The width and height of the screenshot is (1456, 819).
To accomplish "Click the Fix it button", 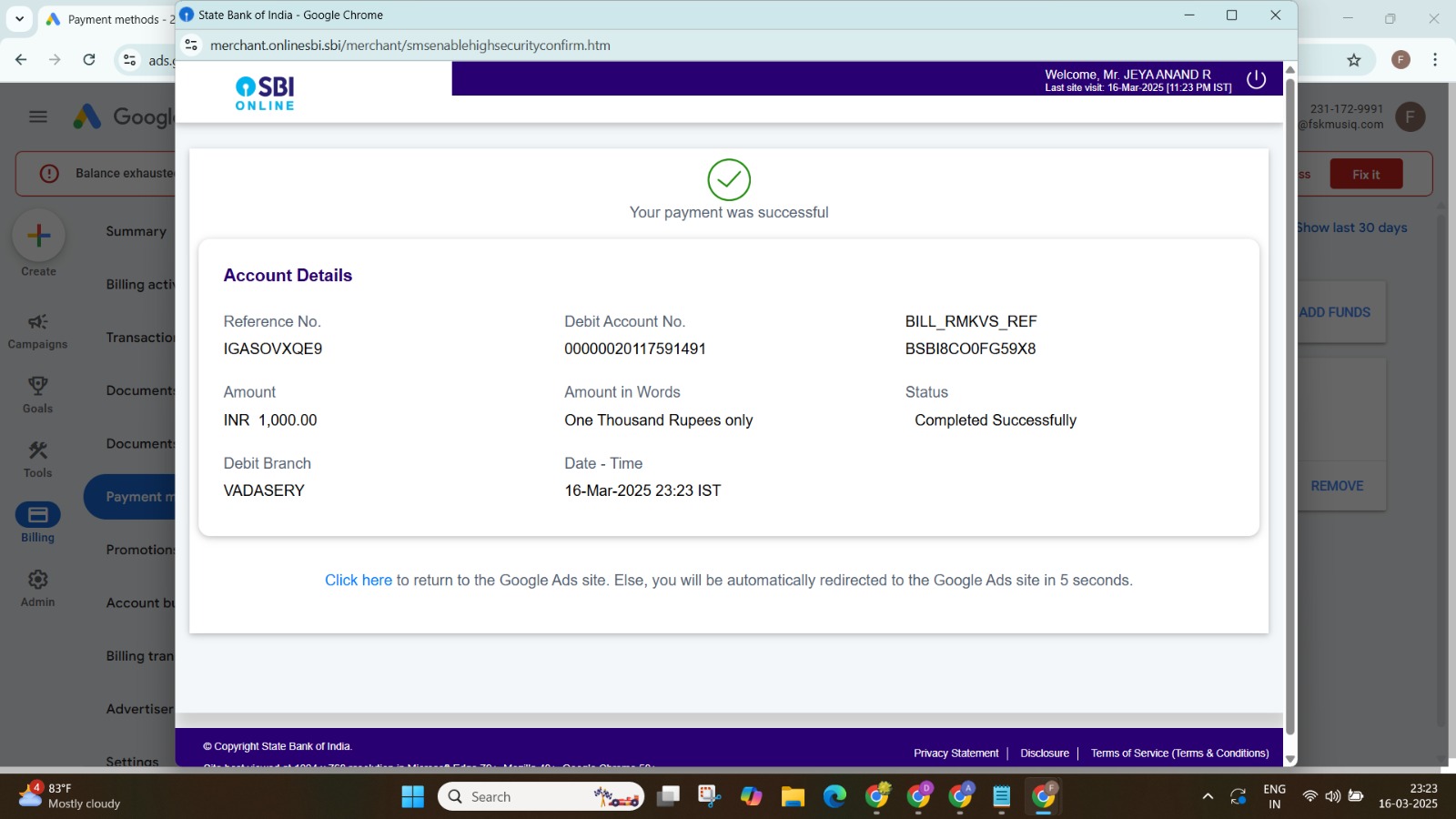I will tap(1365, 174).
